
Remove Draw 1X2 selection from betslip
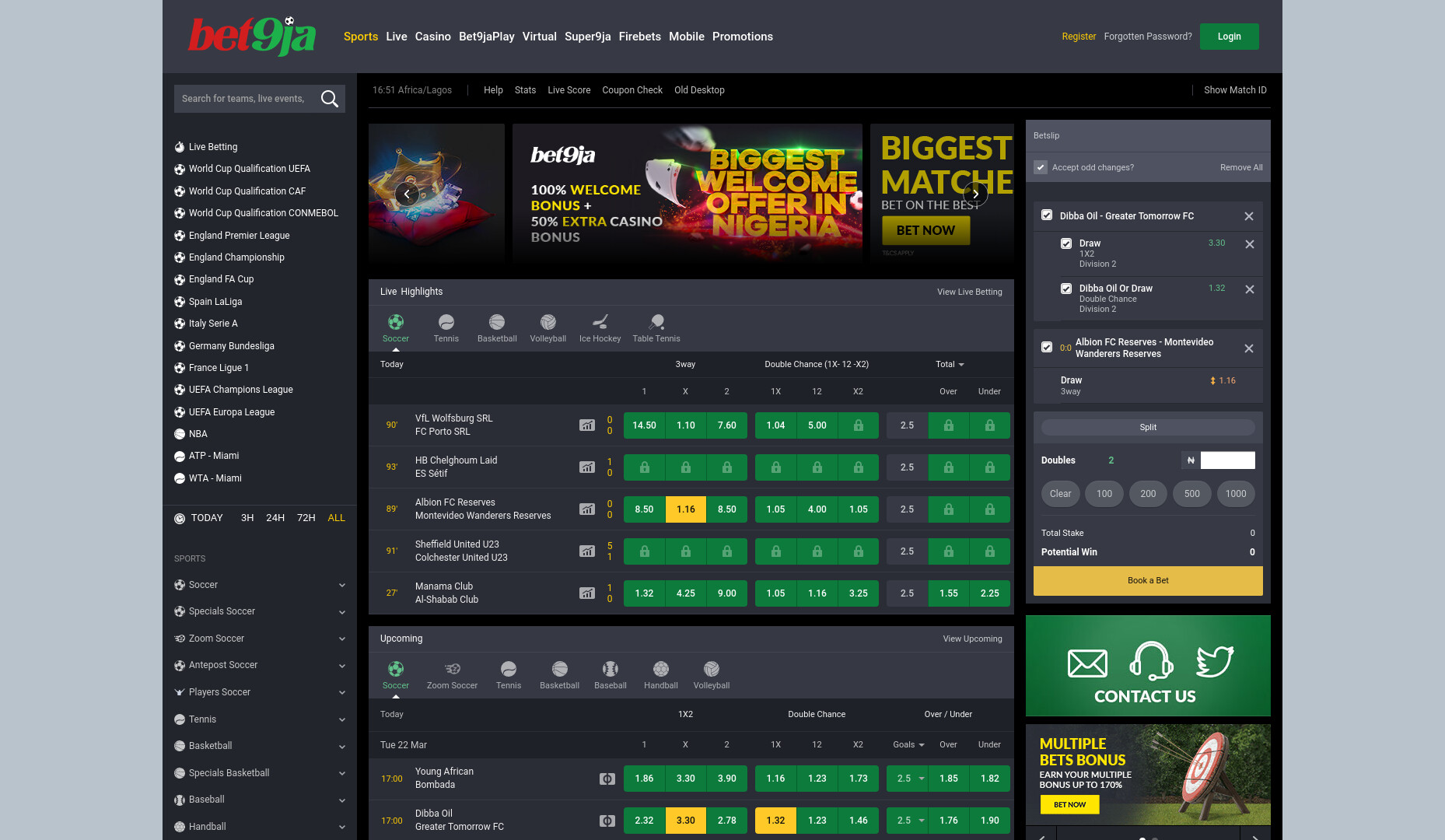pos(1250,244)
